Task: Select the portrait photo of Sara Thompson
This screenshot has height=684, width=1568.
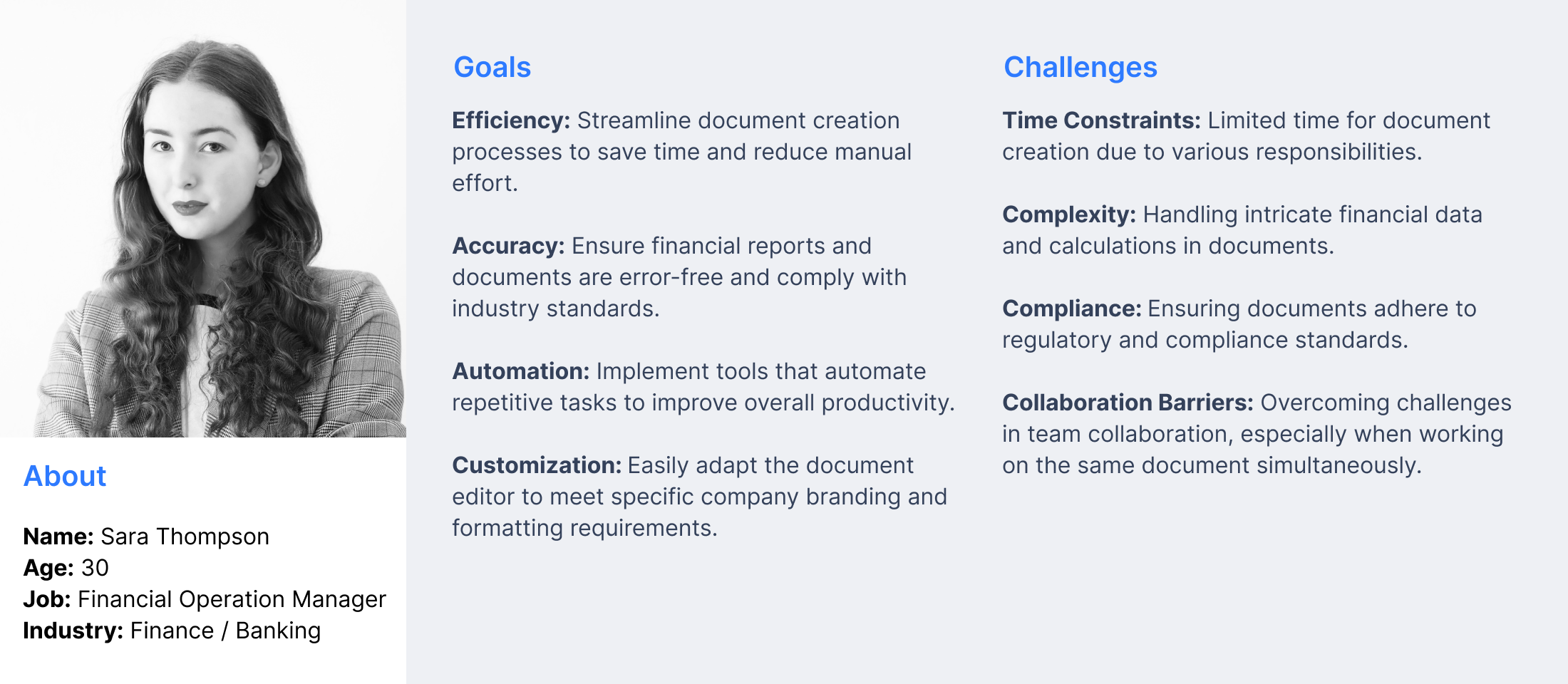Action: pos(203,219)
